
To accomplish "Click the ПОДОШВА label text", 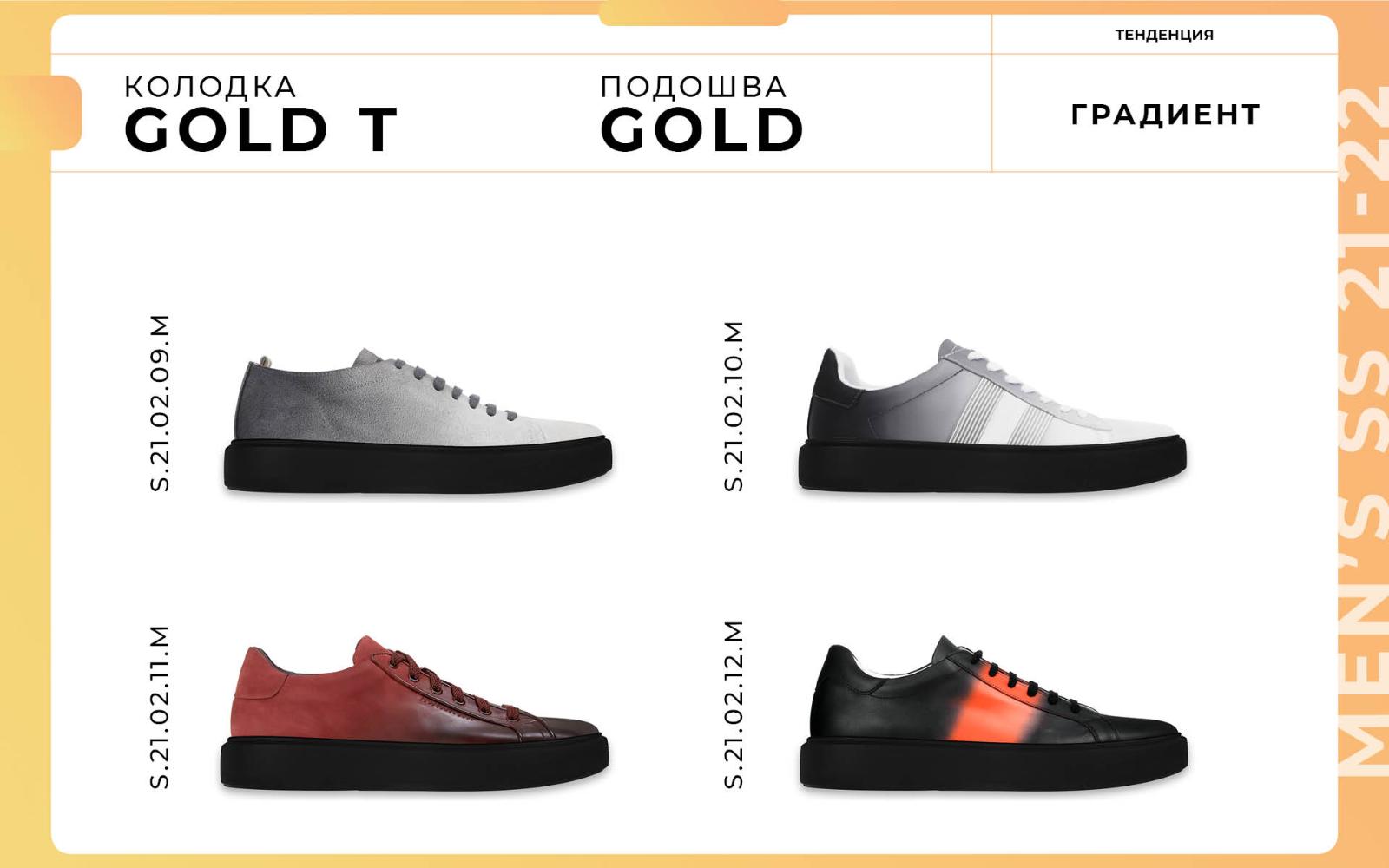I will point(694,87).
